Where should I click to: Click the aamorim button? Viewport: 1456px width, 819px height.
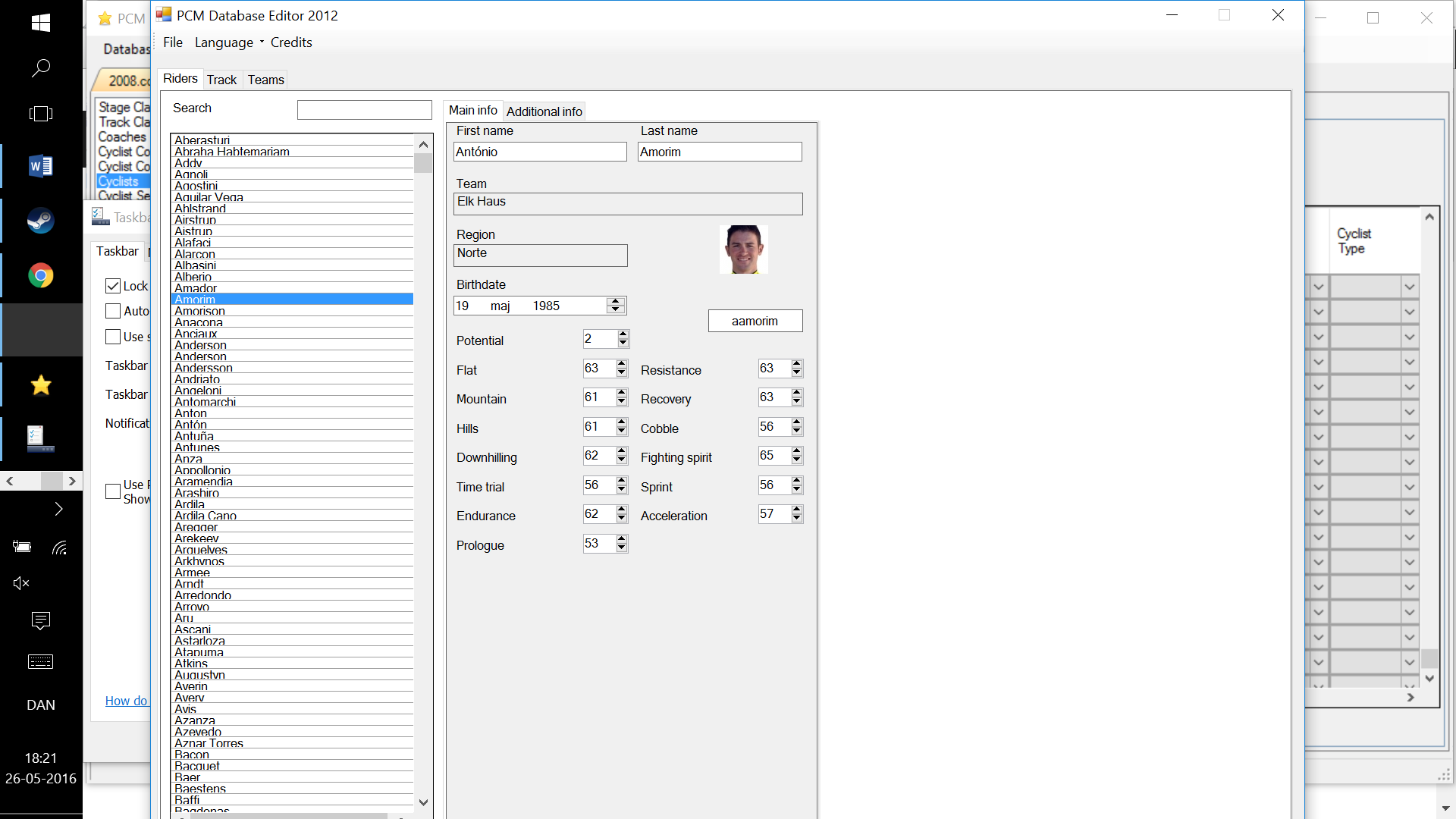click(755, 321)
